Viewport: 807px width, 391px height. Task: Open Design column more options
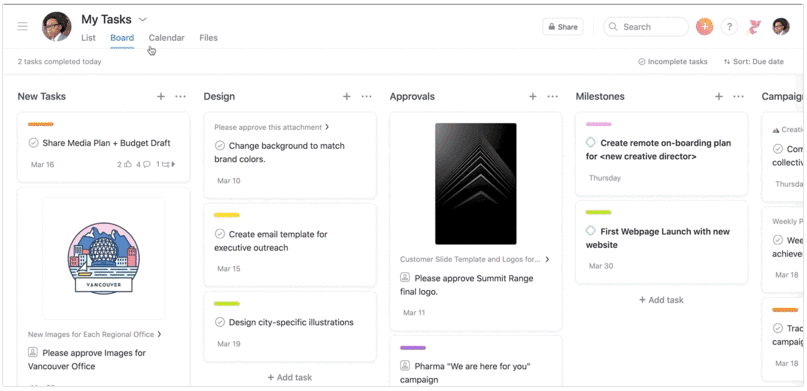click(x=366, y=96)
